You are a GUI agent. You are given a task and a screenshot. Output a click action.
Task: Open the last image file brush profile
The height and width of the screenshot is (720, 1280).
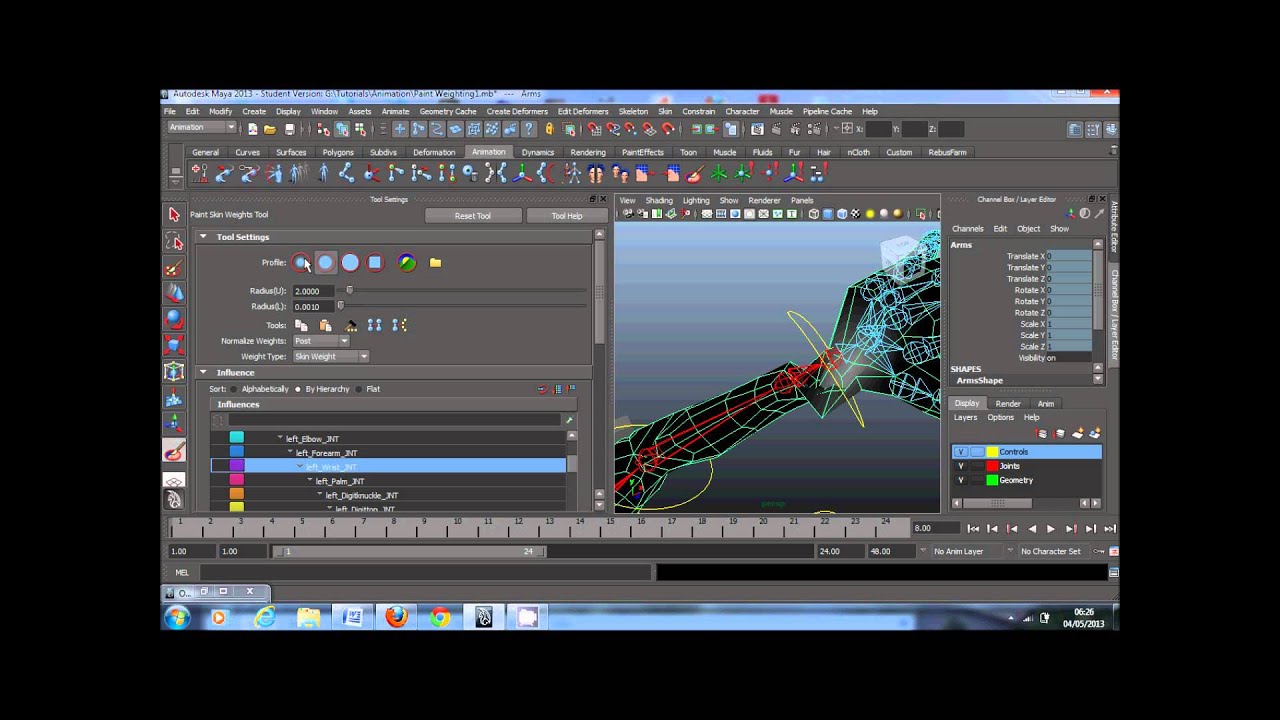click(x=407, y=263)
